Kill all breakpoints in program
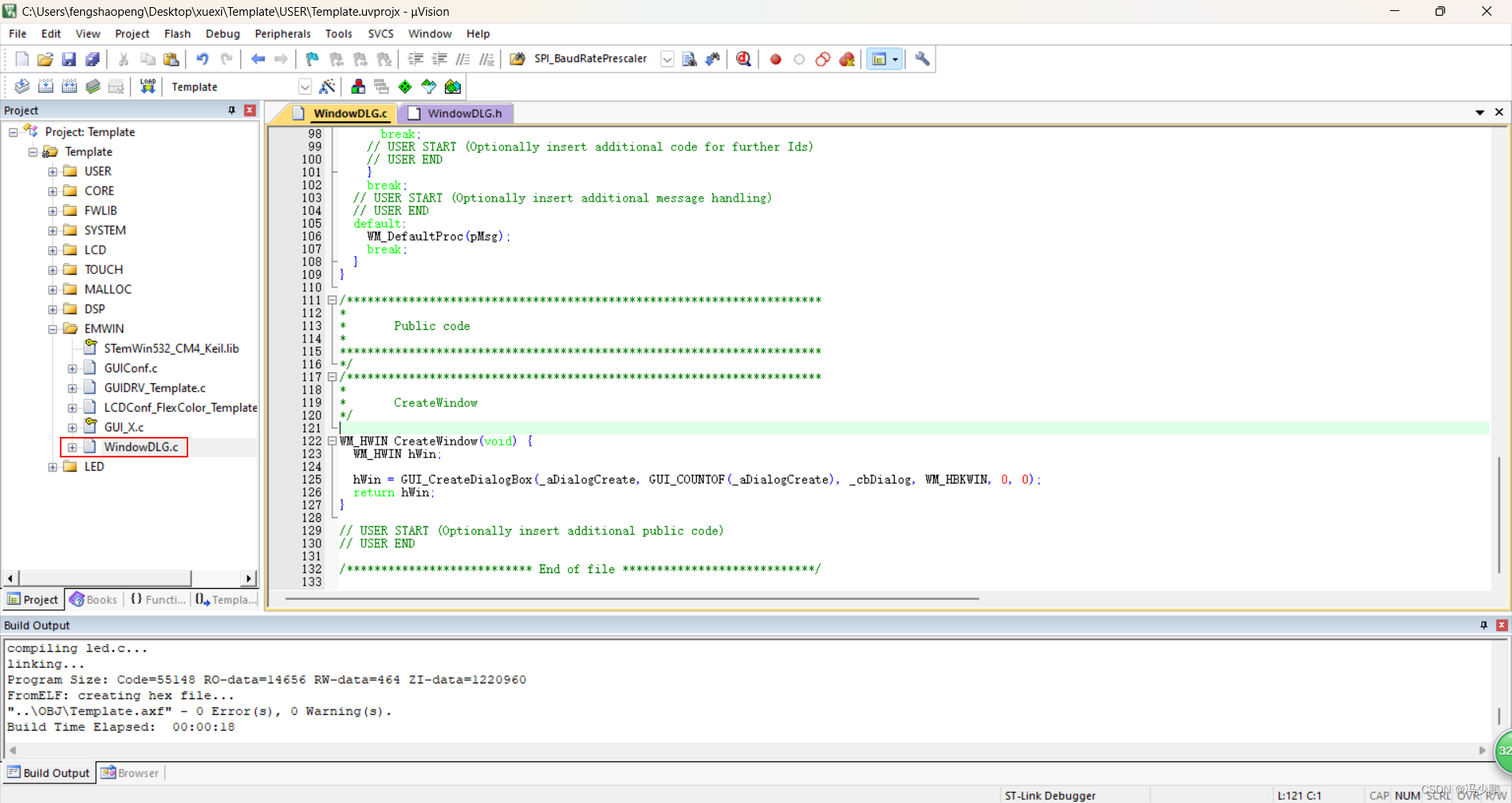This screenshot has height=803, width=1512. coord(847,59)
